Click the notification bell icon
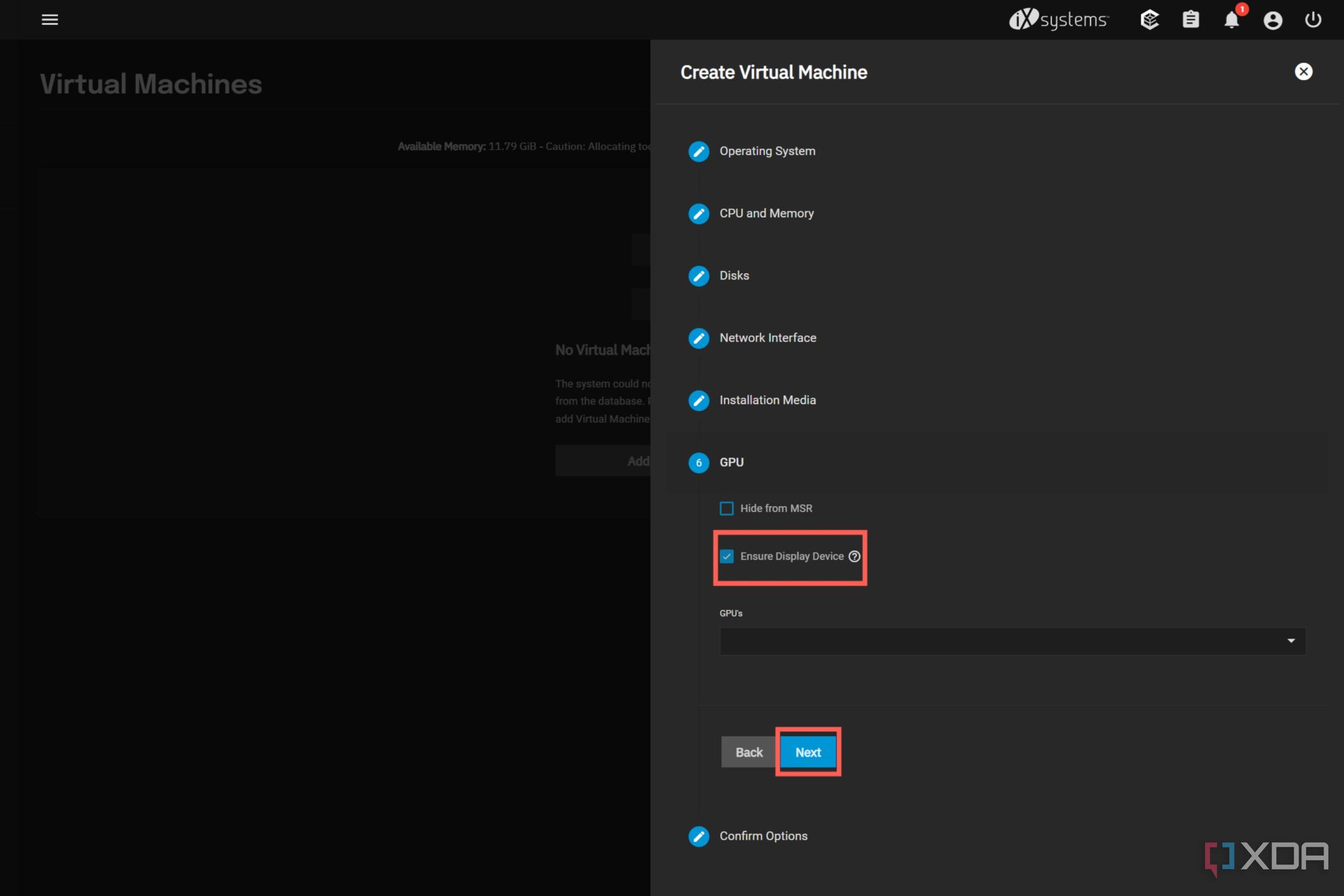Image resolution: width=1344 pixels, height=896 pixels. (1231, 20)
